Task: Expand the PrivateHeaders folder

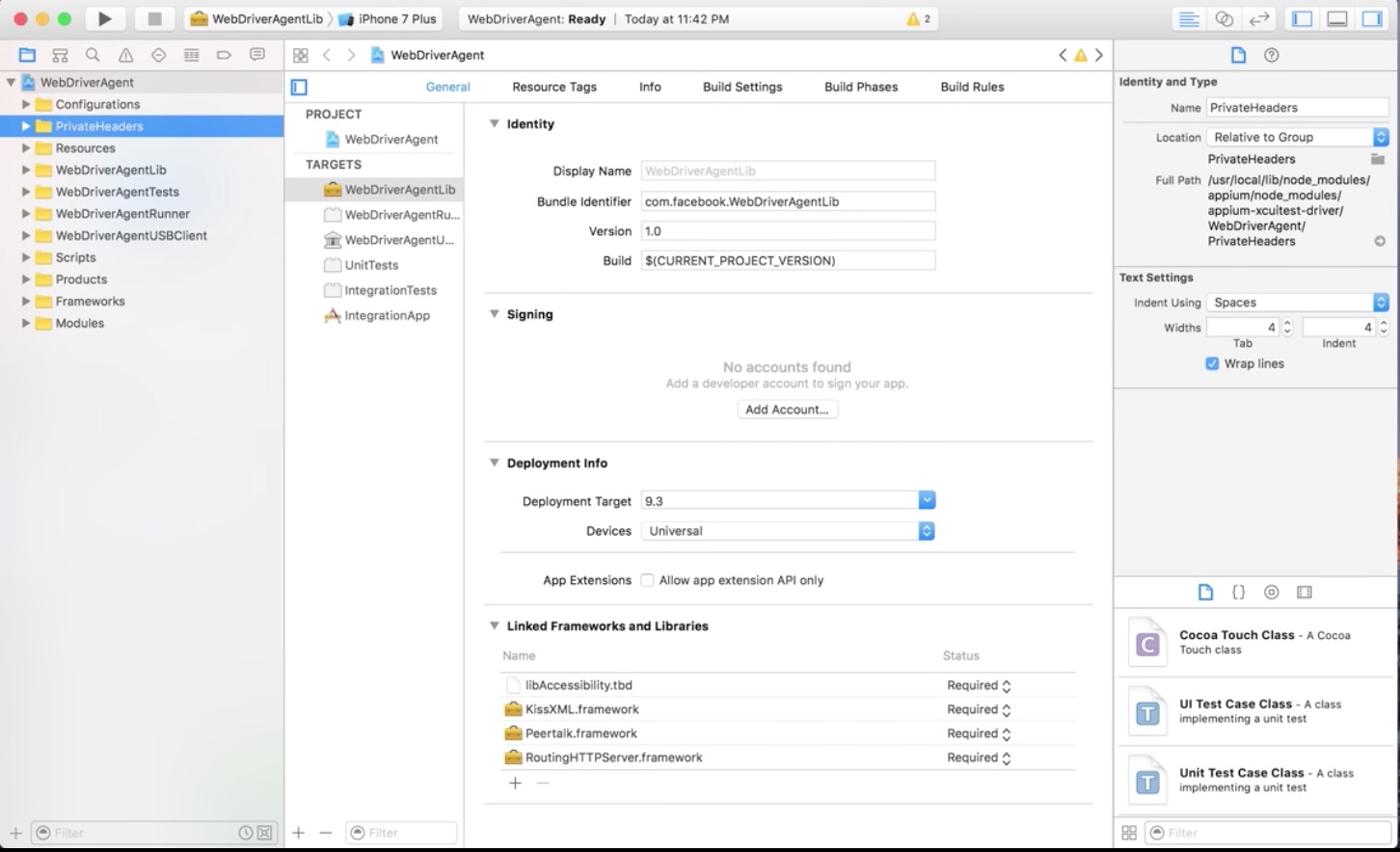Action: [x=26, y=126]
